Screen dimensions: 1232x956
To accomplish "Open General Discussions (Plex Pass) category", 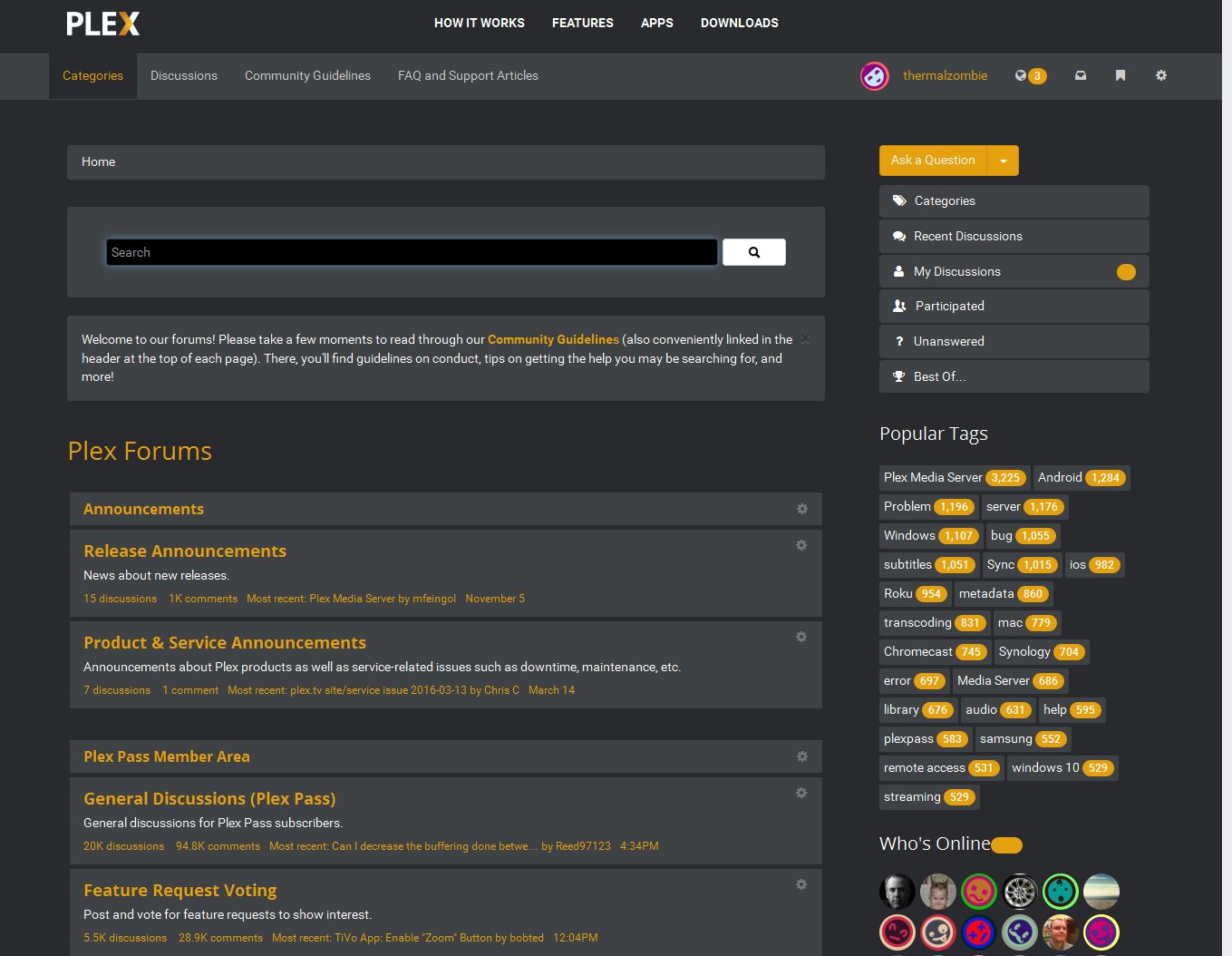I will point(209,798).
